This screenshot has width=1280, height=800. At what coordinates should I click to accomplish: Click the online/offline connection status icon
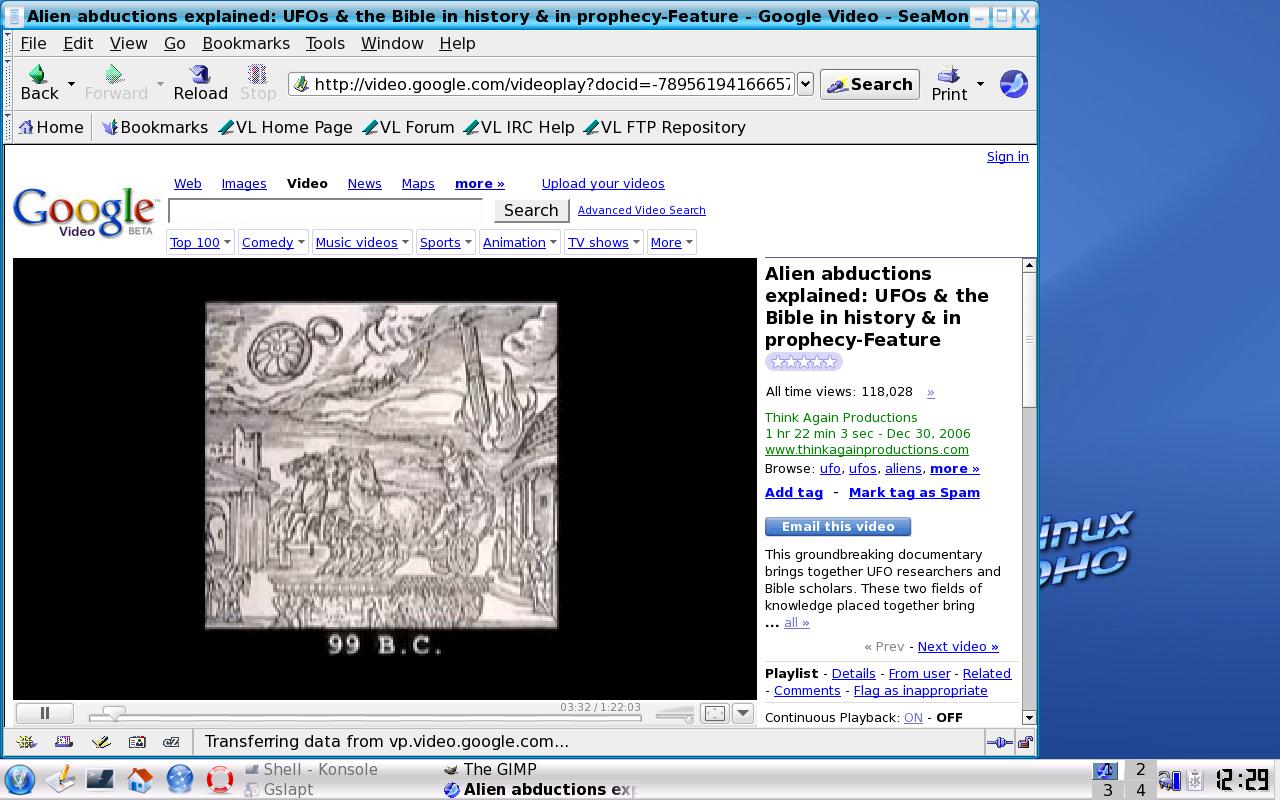999,742
